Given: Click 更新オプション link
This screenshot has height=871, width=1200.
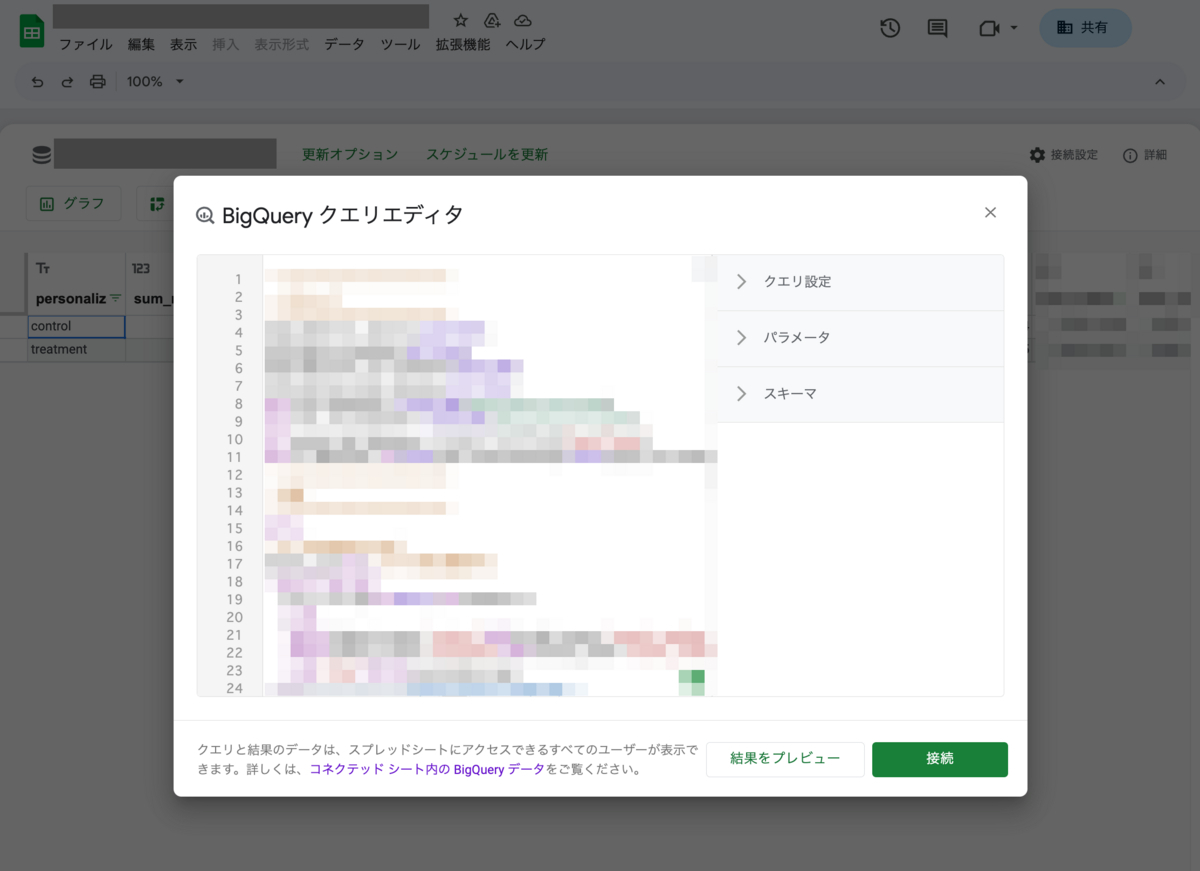Looking at the screenshot, I should tap(350, 155).
